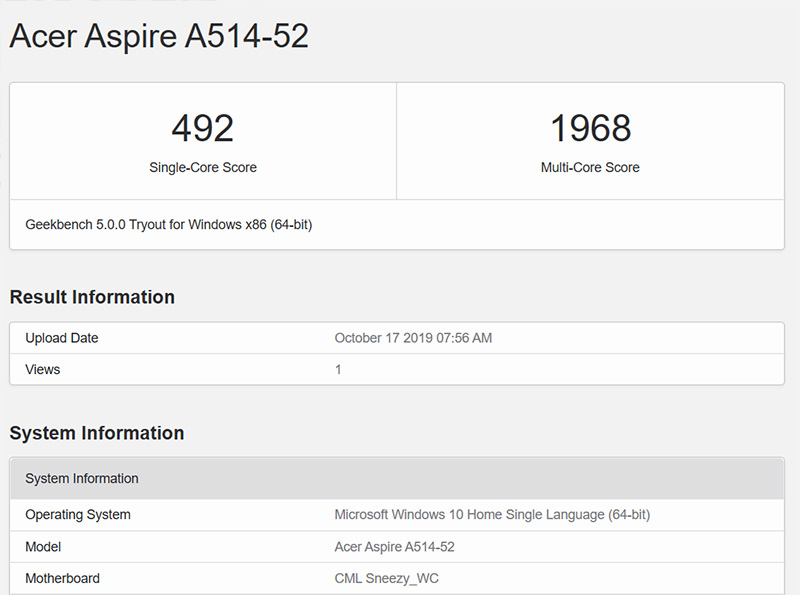Click the October 17 2019 upload timestamp
Screen dimensions: 800x595
[413, 338]
